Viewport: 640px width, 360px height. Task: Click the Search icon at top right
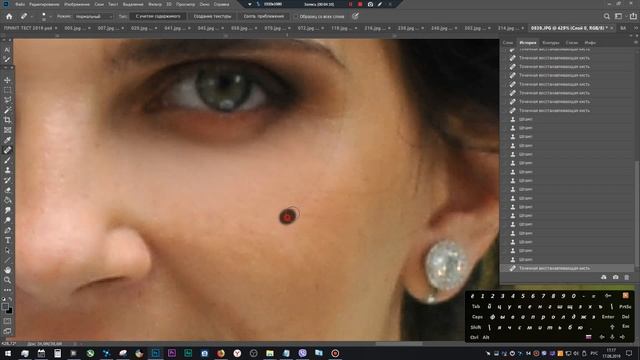point(607,16)
